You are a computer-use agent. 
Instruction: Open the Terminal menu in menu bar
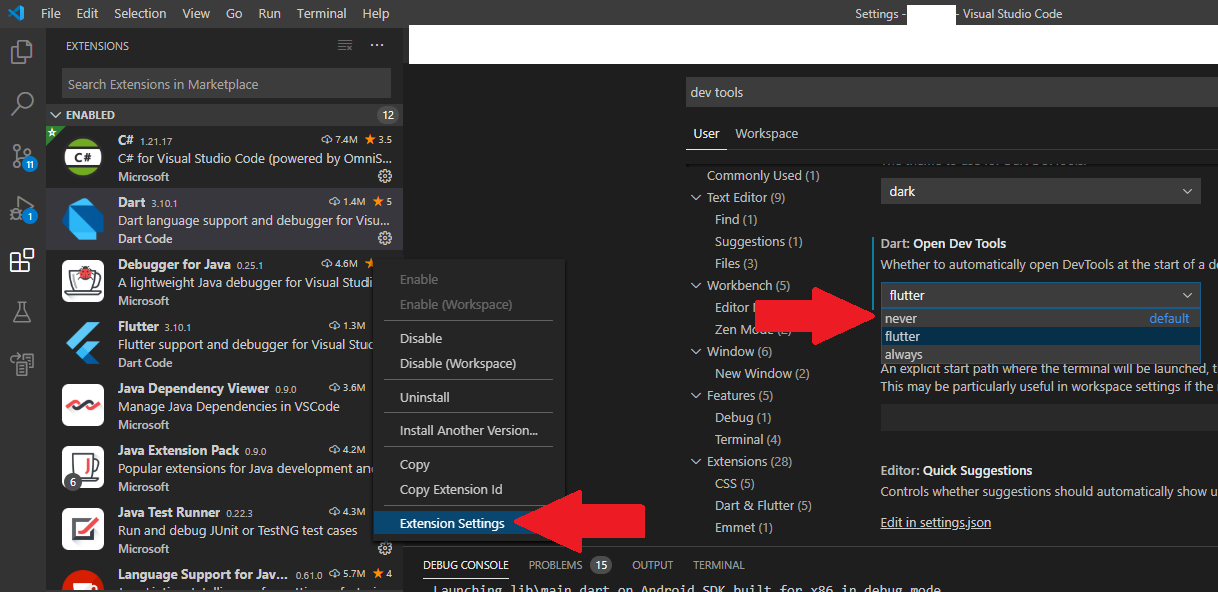pyautogui.click(x=322, y=13)
